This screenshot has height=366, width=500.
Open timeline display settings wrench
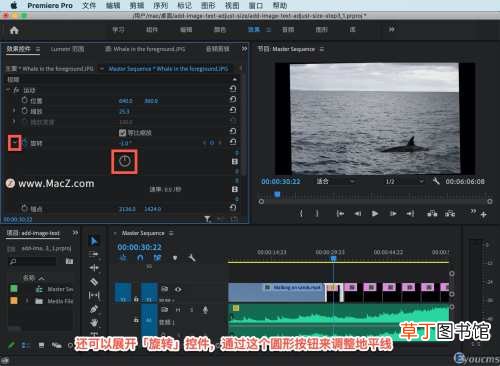[192, 258]
